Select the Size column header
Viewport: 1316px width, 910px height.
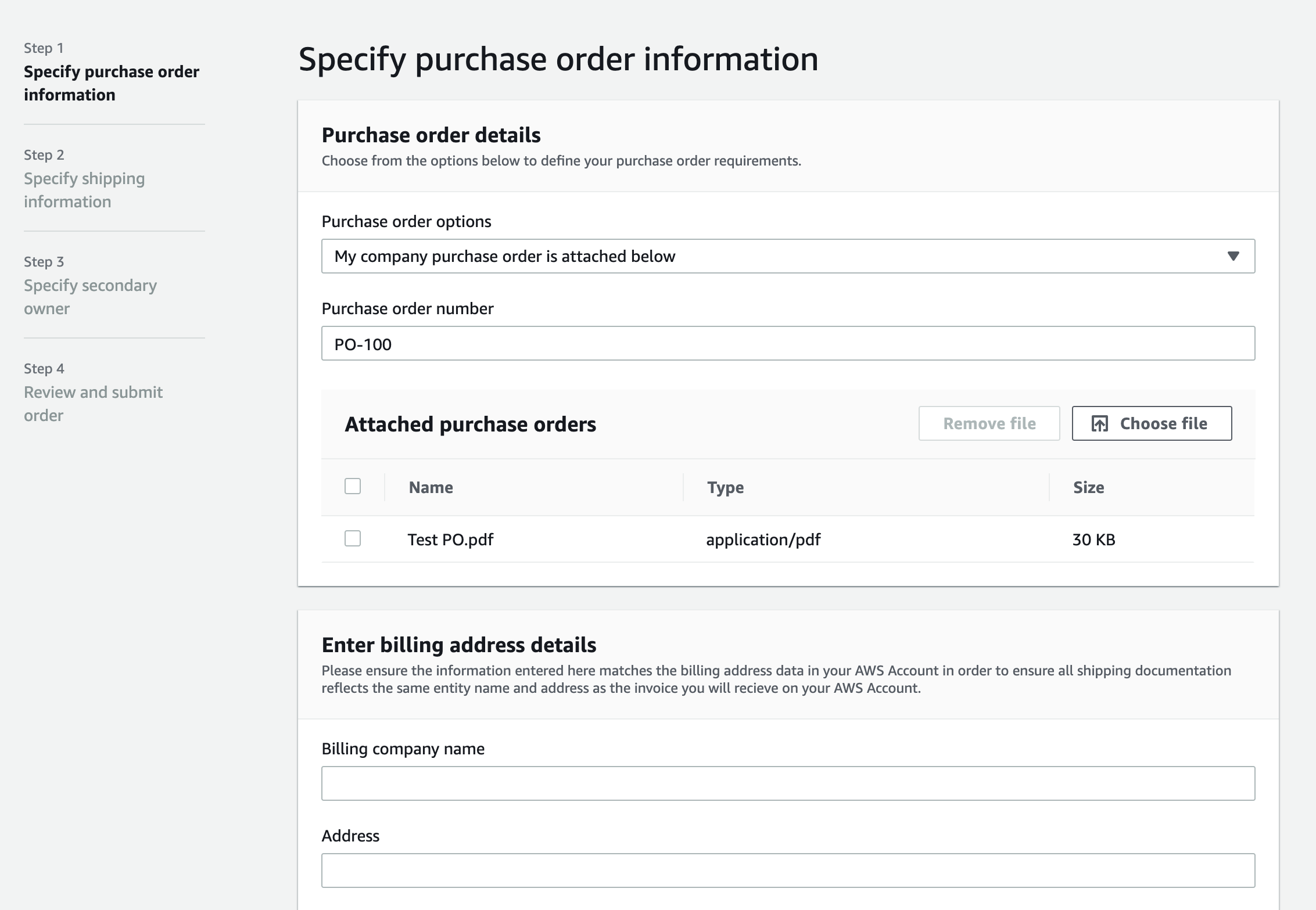(1088, 487)
